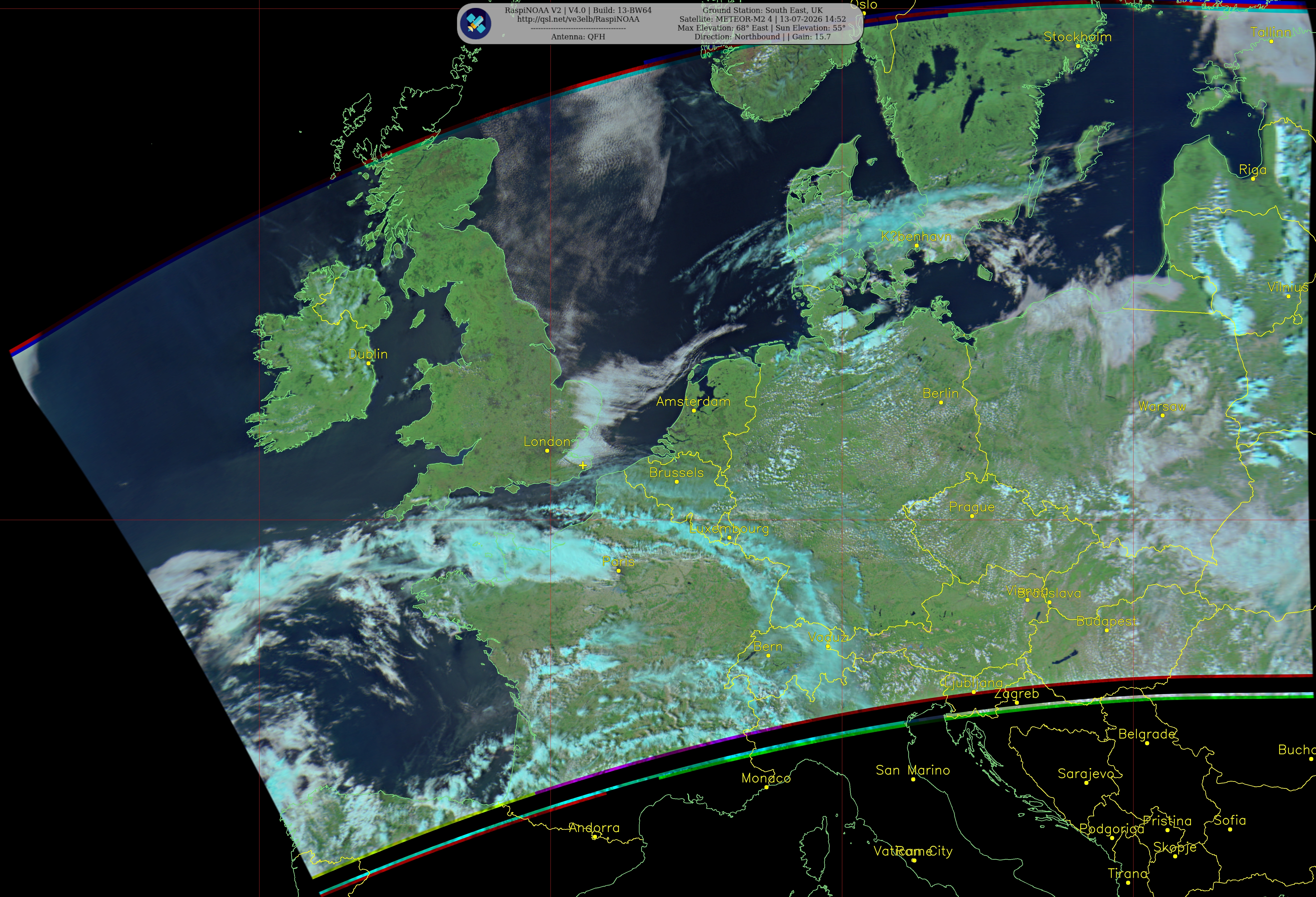Screen dimensions: 1316x897
Task: Click the Zagreb city label
Action: [x=1017, y=694]
